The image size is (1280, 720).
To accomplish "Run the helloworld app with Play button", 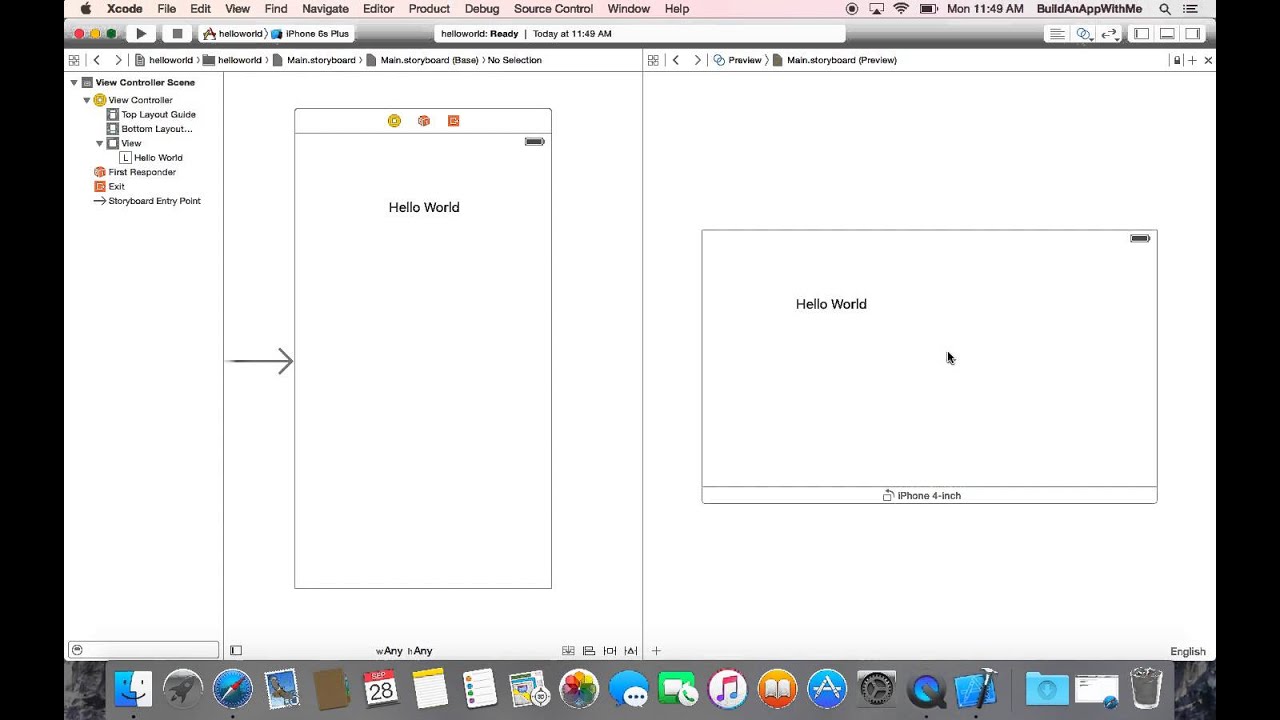I will point(141,34).
